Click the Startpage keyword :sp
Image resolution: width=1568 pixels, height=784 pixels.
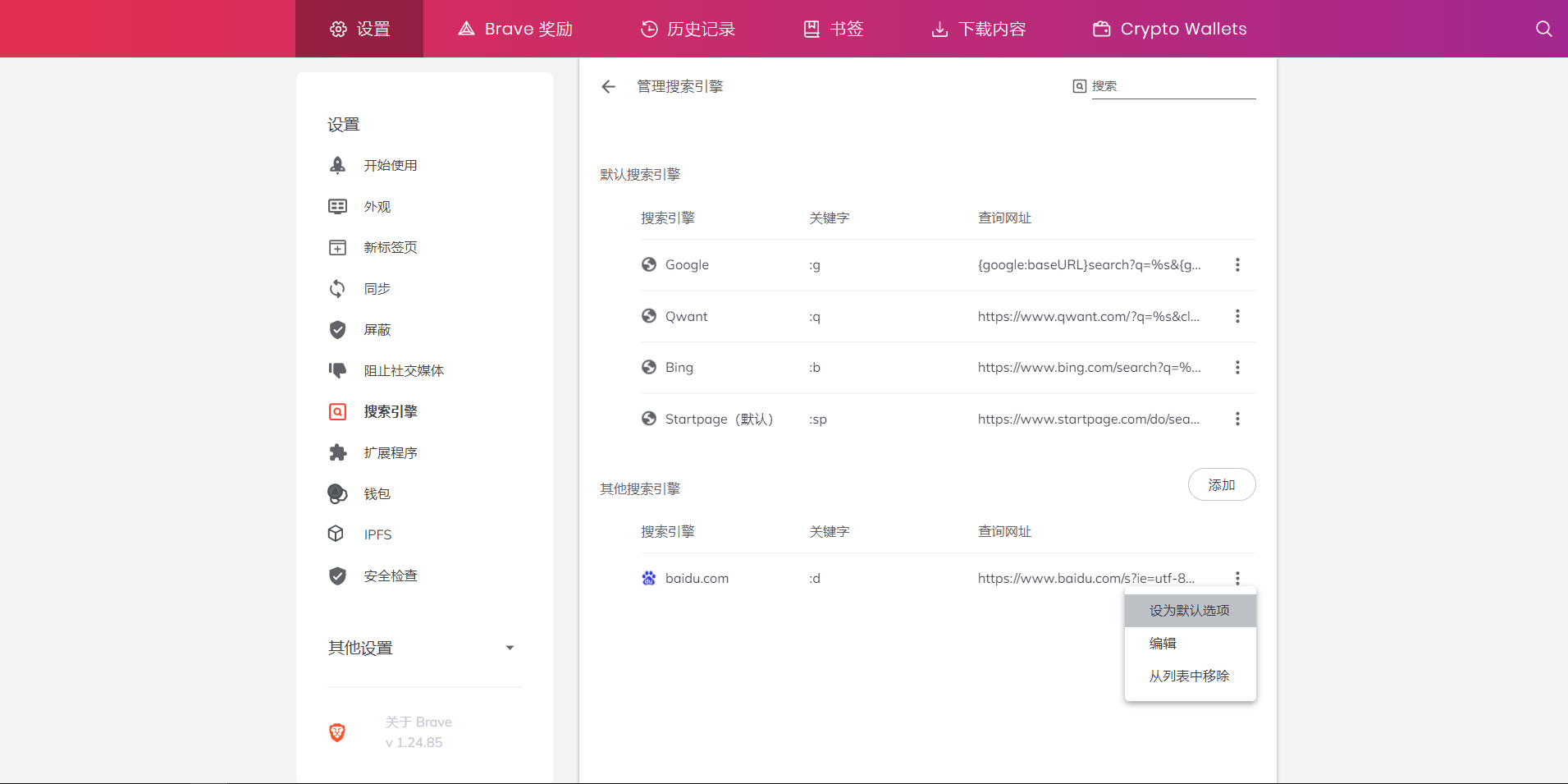tap(818, 420)
